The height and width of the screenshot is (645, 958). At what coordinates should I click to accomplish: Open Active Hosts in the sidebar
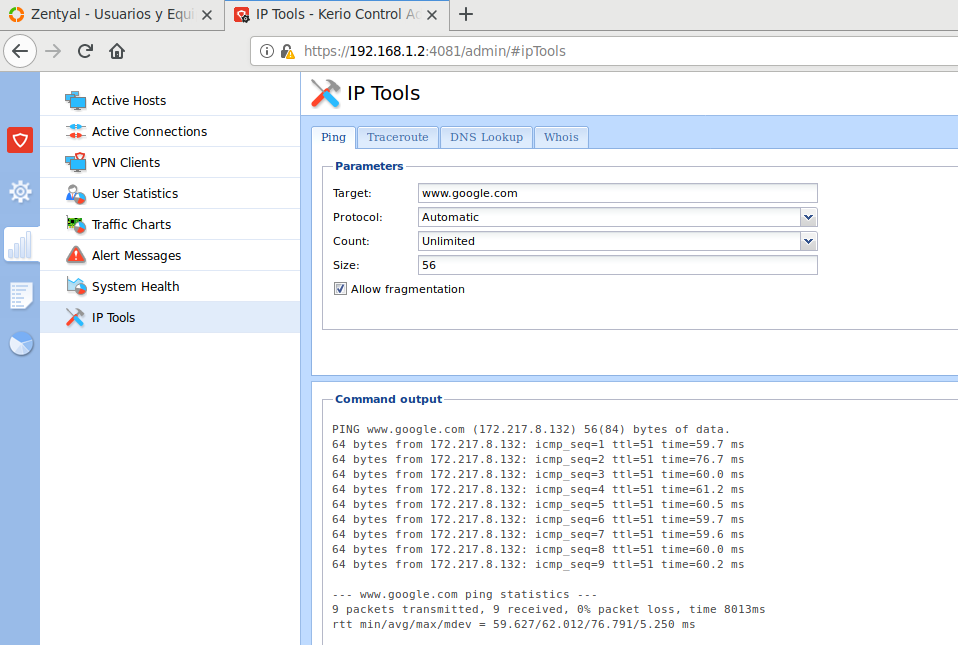pos(170,100)
